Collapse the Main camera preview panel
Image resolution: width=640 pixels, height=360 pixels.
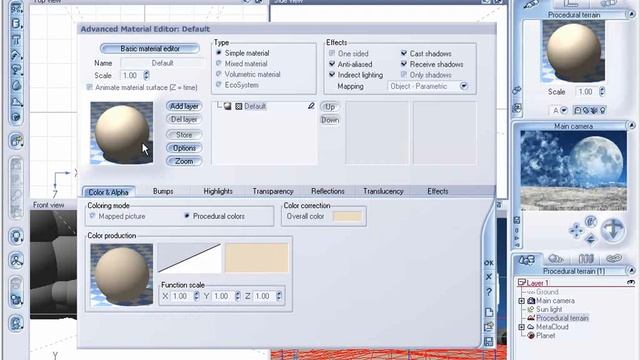point(631,126)
